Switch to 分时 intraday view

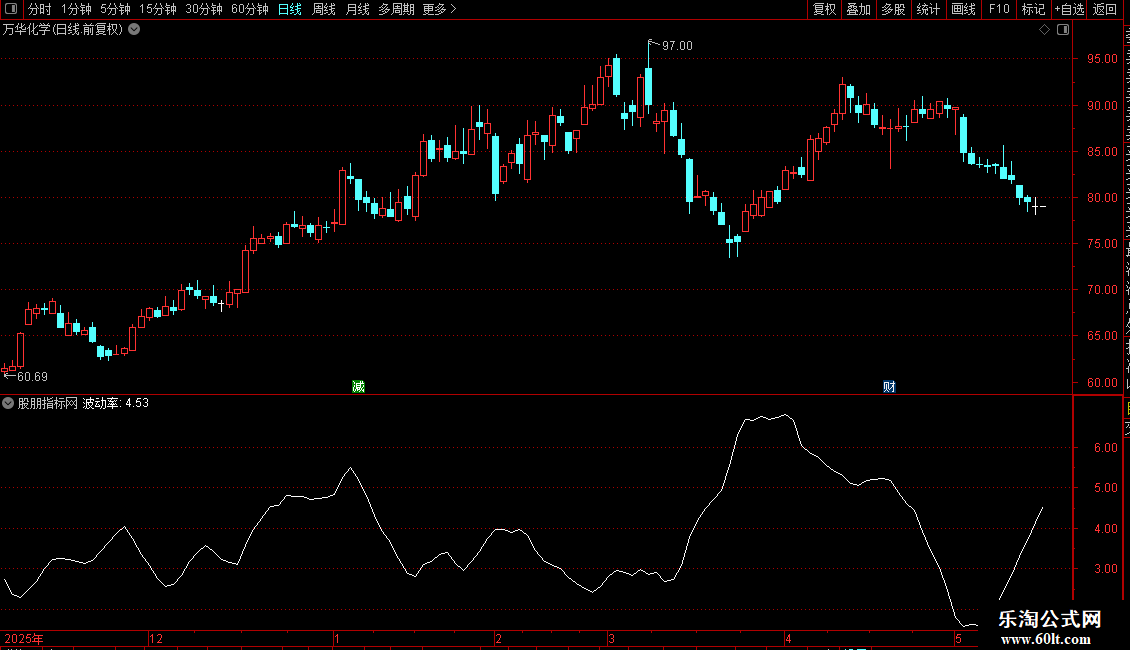pyautogui.click(x=40, y=9)
